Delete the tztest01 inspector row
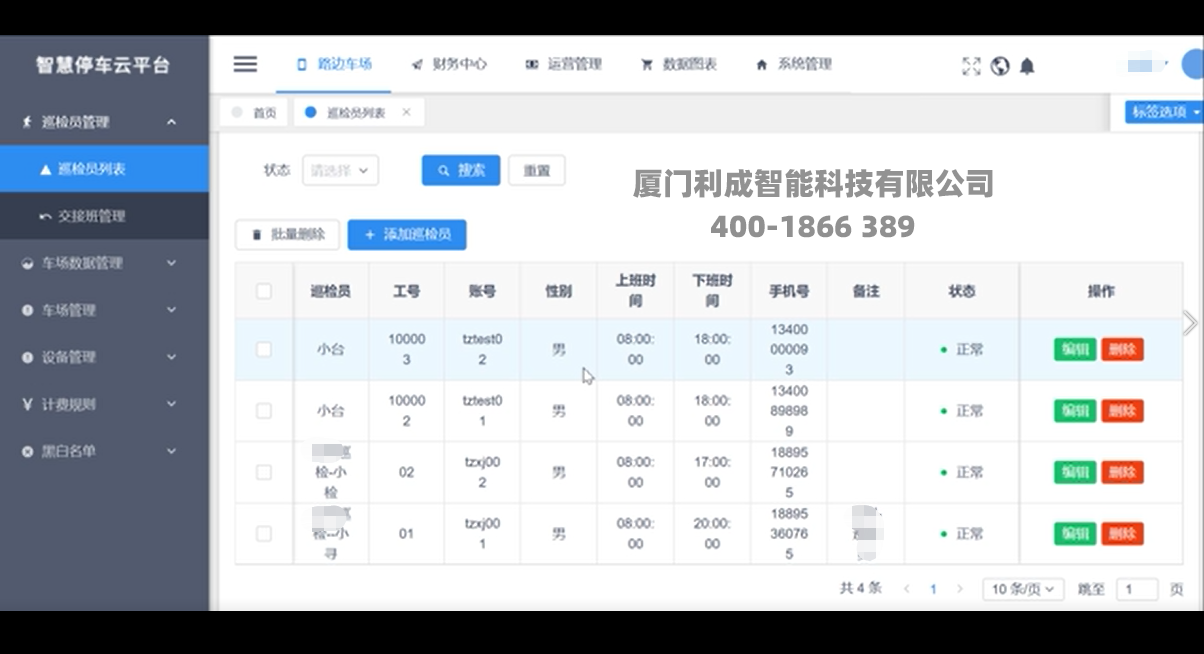 (1122, 411)
